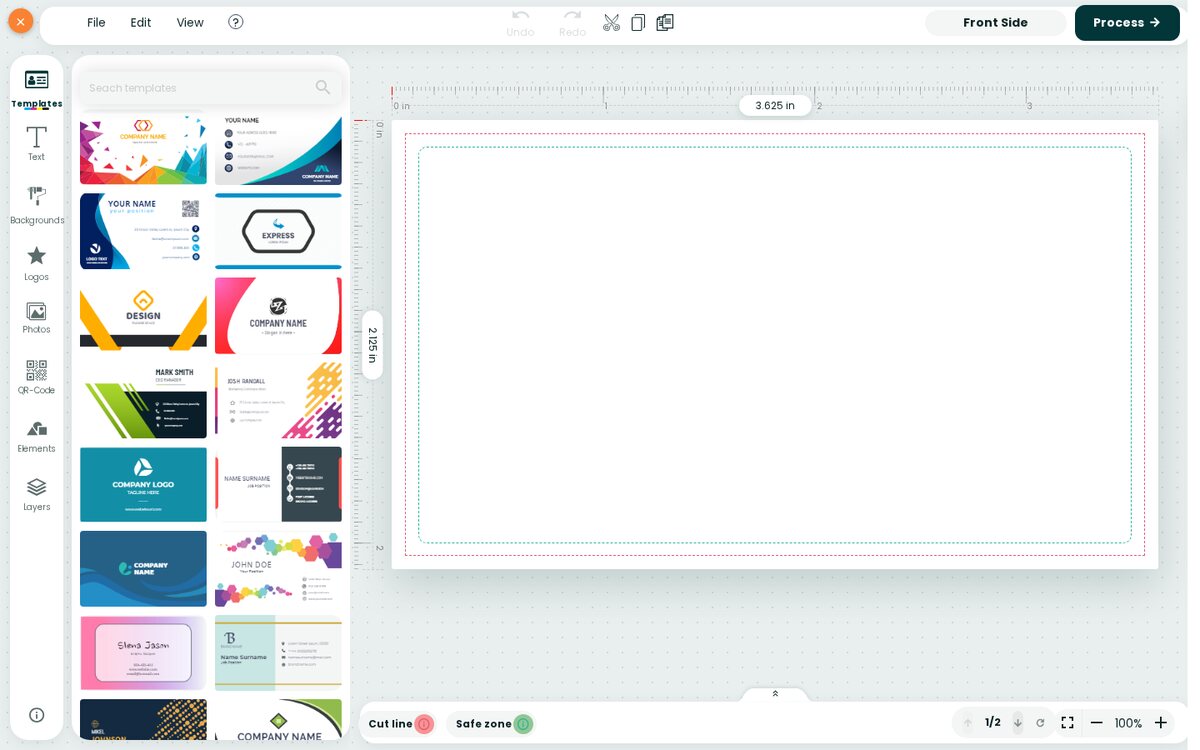
Task: Click the 100% zoom level
Action: 1128,723
